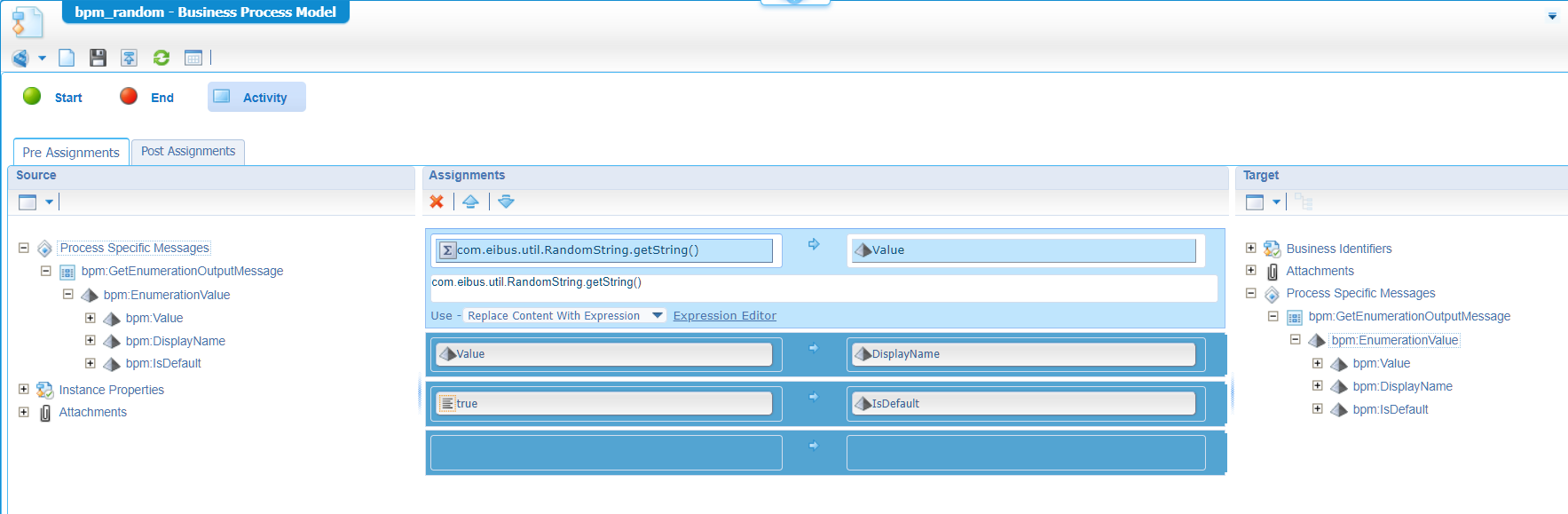Image resolution: width=1568 pixels, height=514 pixels.
Task: Select Source bpm:GetEnumerationOutputMessage item
Action: [182, 271]
